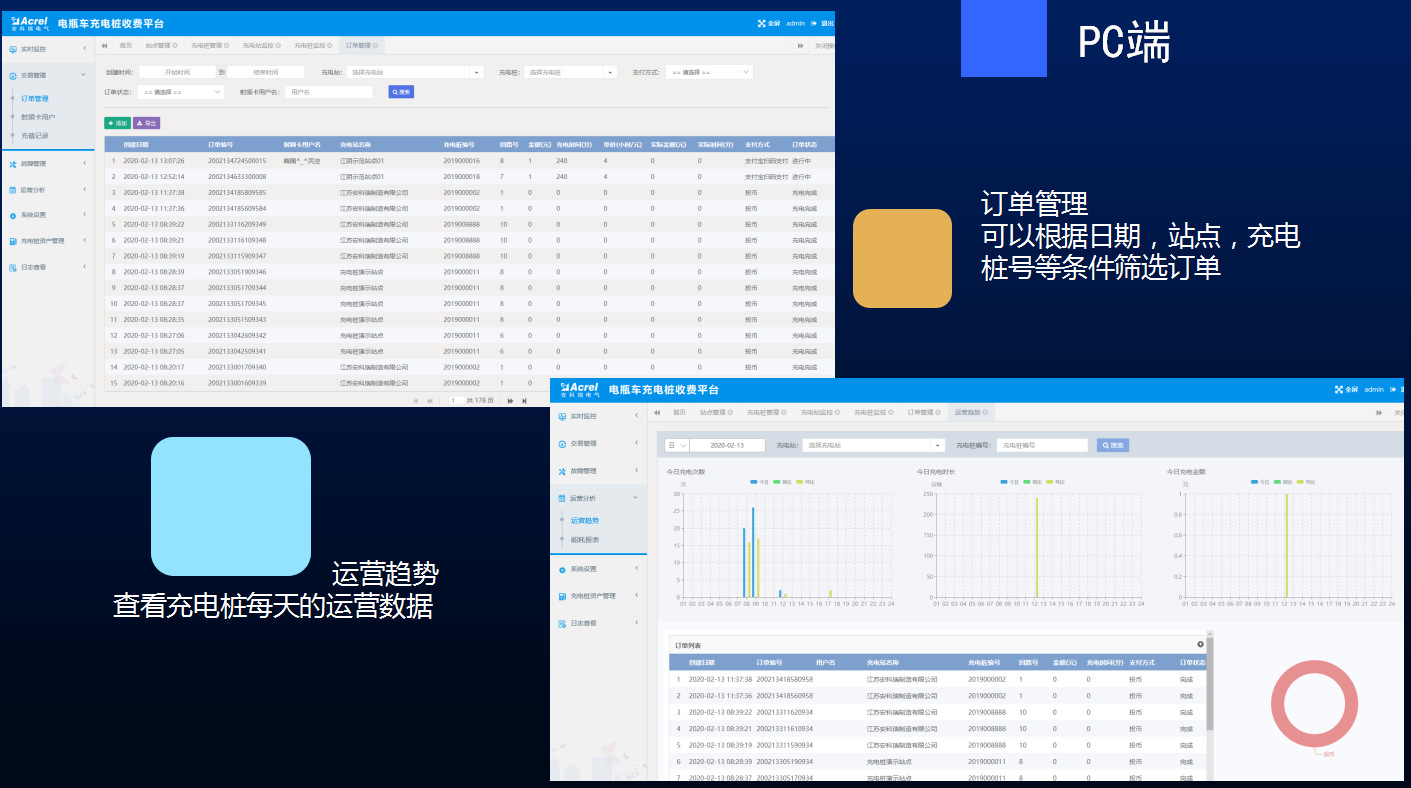Click 交易管理 icon in order management window sidebar
Viewport: 1411px width, 788px height.
[x=12, y=75]
